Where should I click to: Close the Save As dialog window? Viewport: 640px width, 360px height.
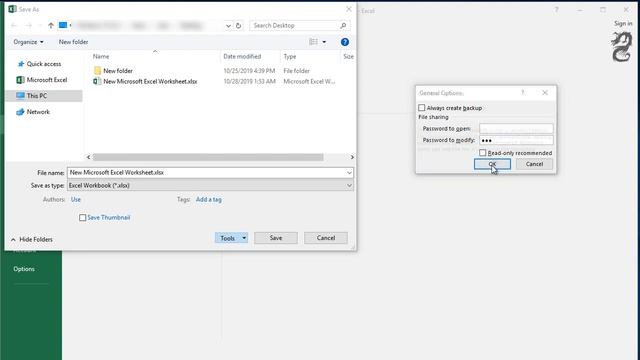(x=349, y=9)
